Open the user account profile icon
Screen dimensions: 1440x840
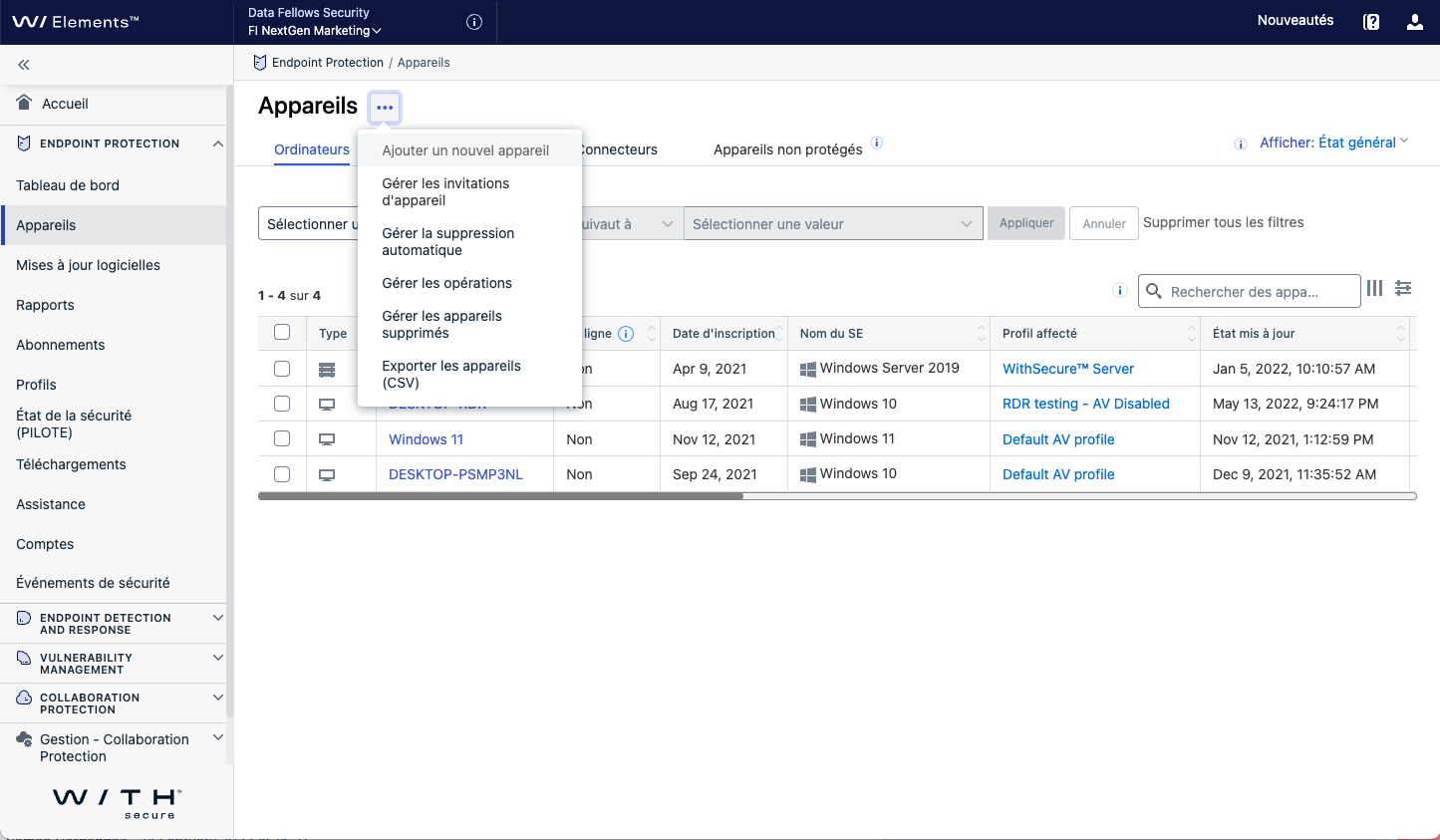(1414, 22)
